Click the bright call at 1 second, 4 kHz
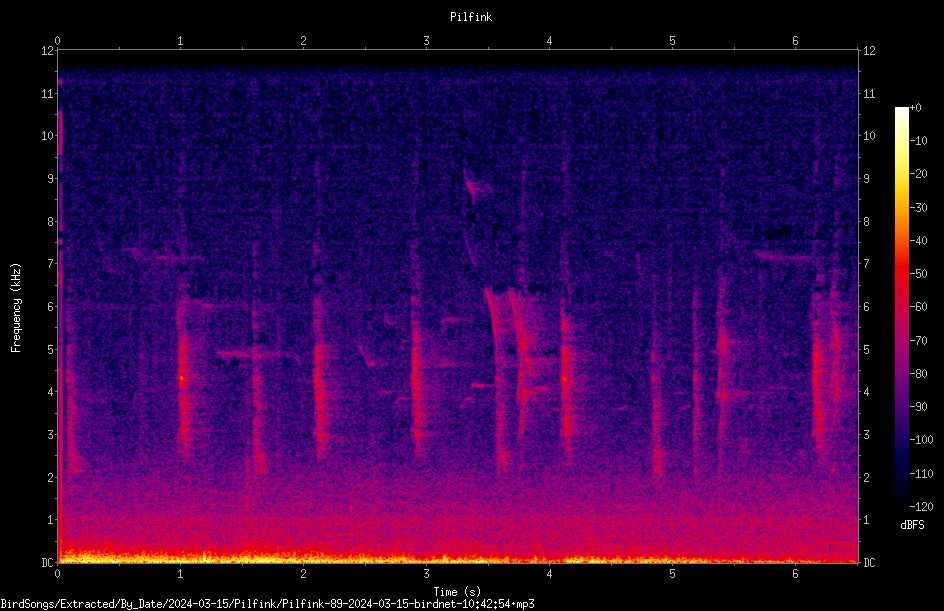 (x=182, y=378)
